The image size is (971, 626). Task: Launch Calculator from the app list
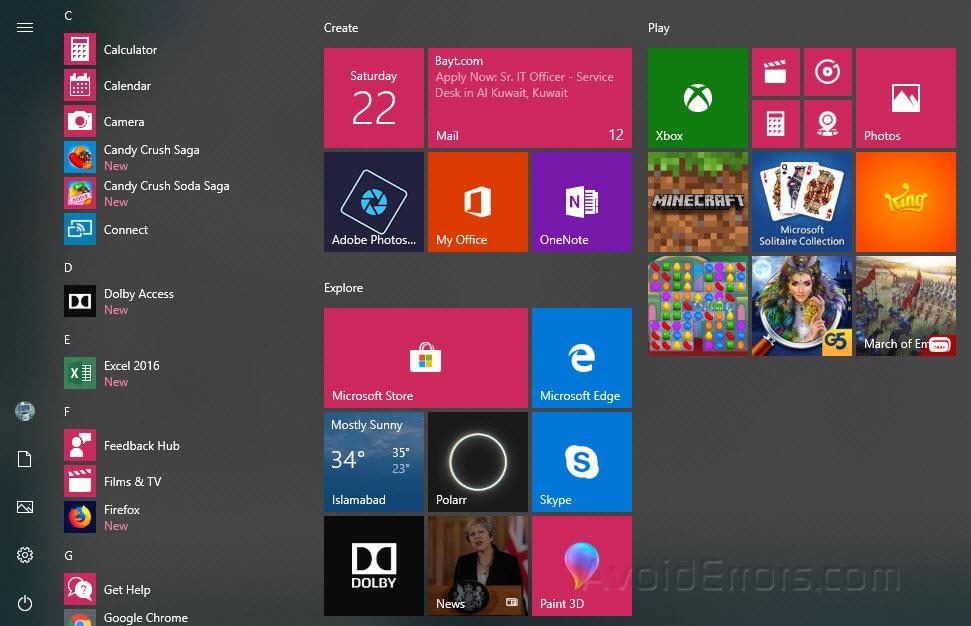tap(130, 49)
